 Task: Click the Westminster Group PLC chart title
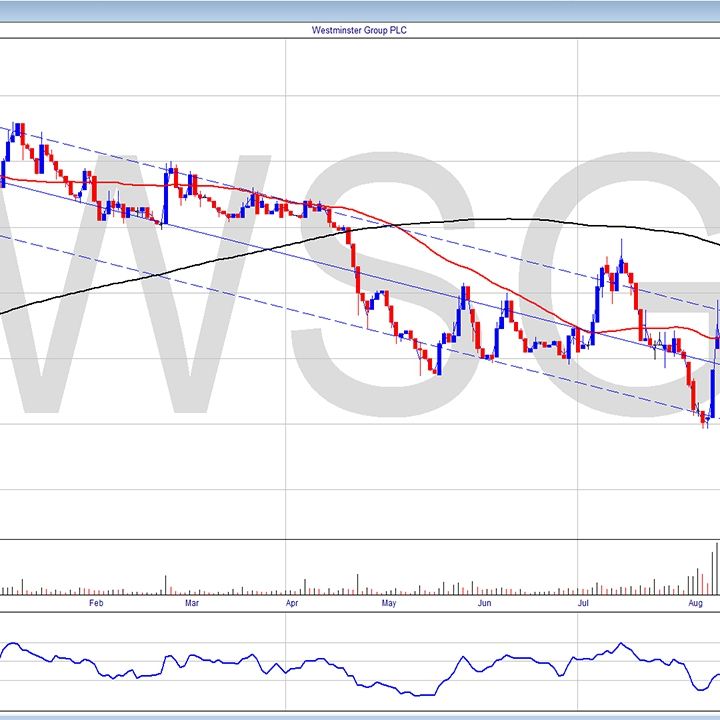click(360, 30)
